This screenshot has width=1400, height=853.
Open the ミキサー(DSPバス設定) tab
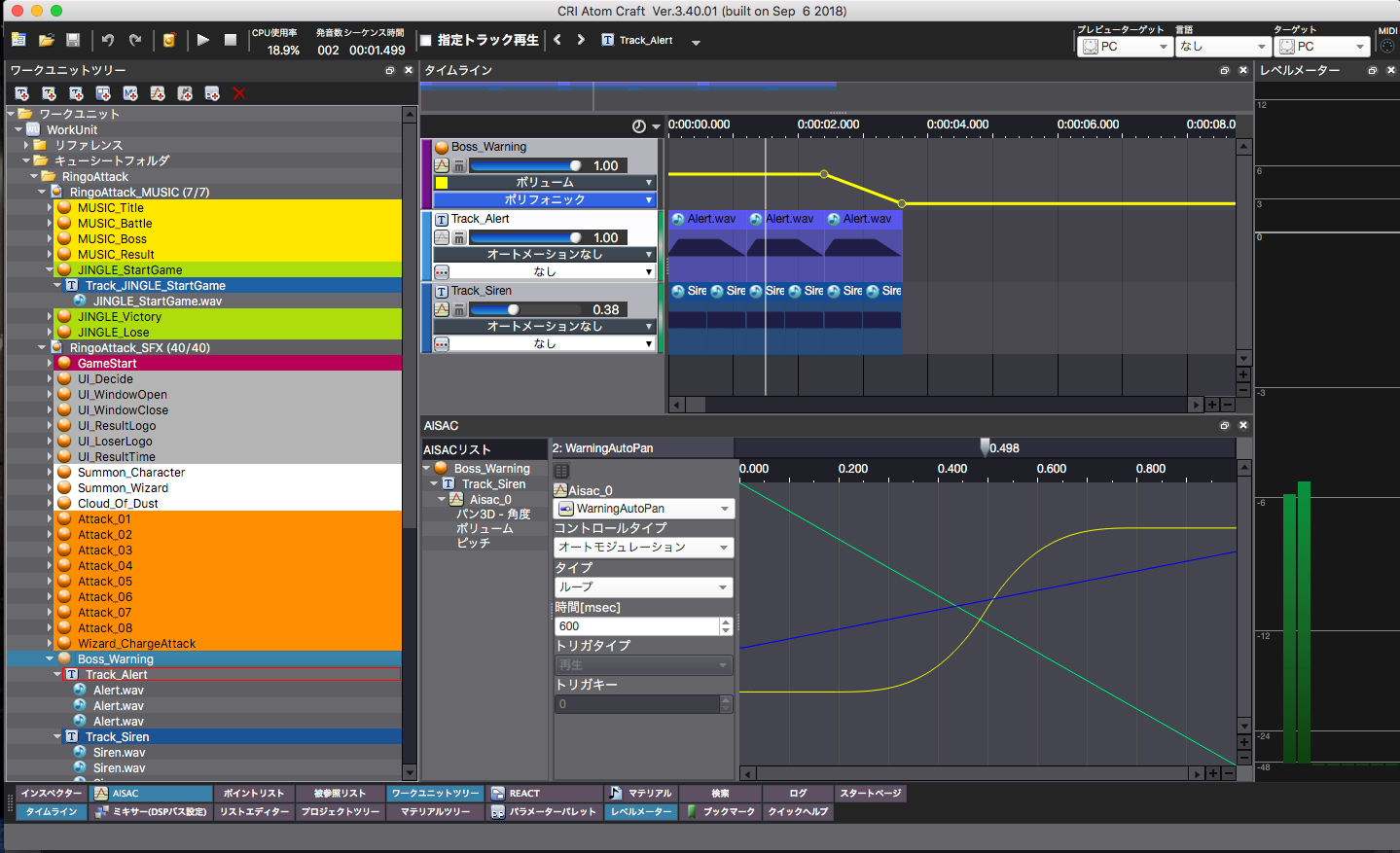click(151, 811)
